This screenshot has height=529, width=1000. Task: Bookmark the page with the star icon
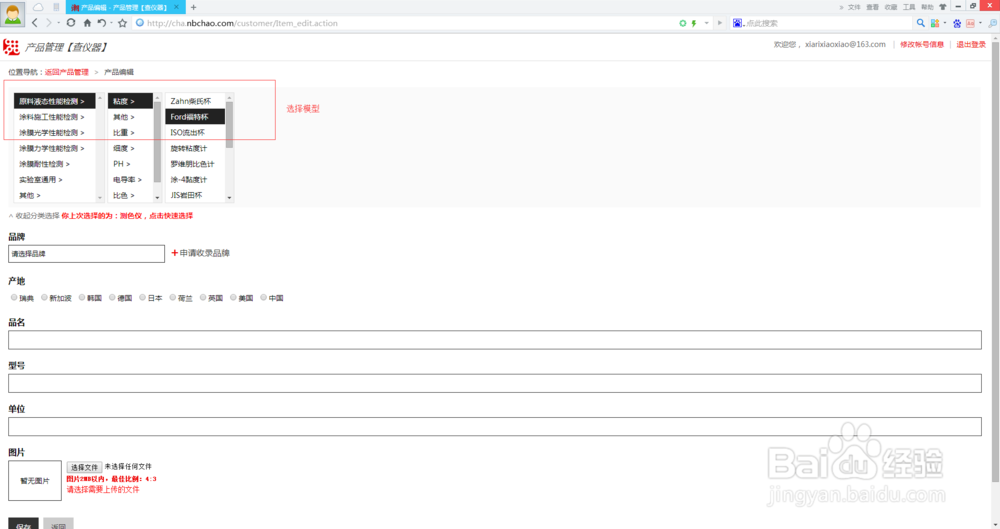pos(122,23)
